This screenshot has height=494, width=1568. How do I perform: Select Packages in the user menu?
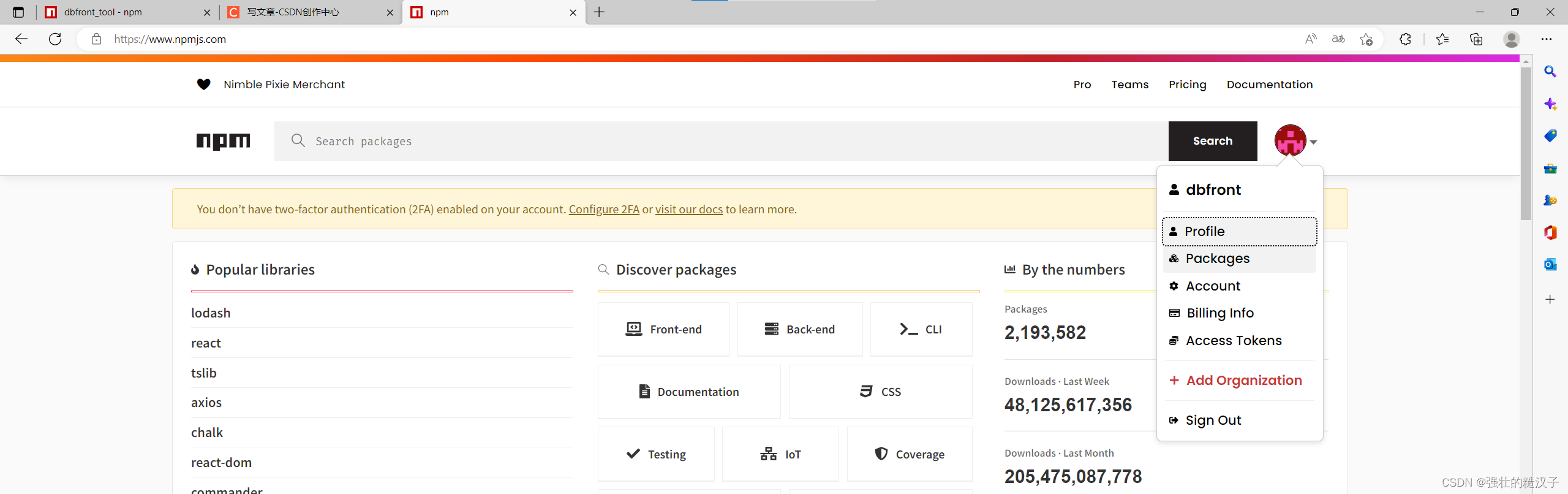click(x=1239, y=259)
